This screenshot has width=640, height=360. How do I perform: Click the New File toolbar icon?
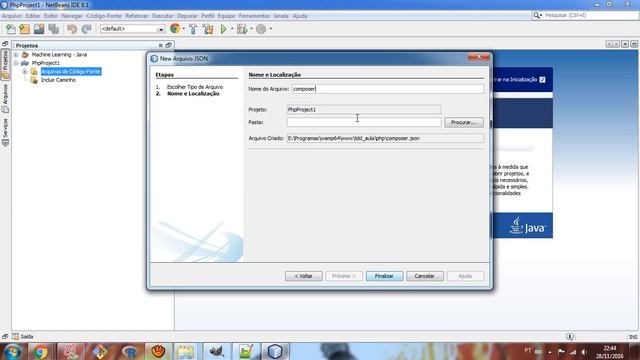10,29
